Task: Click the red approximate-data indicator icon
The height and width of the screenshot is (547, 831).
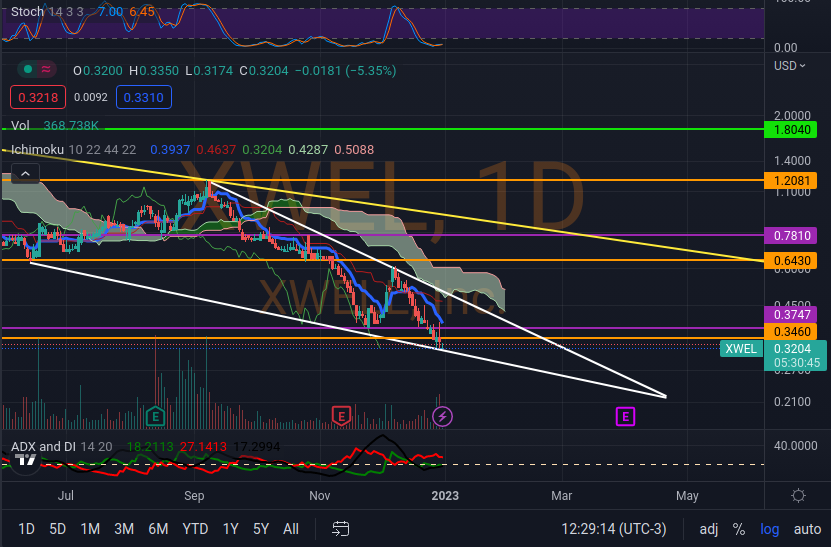Action: point(46,69)
